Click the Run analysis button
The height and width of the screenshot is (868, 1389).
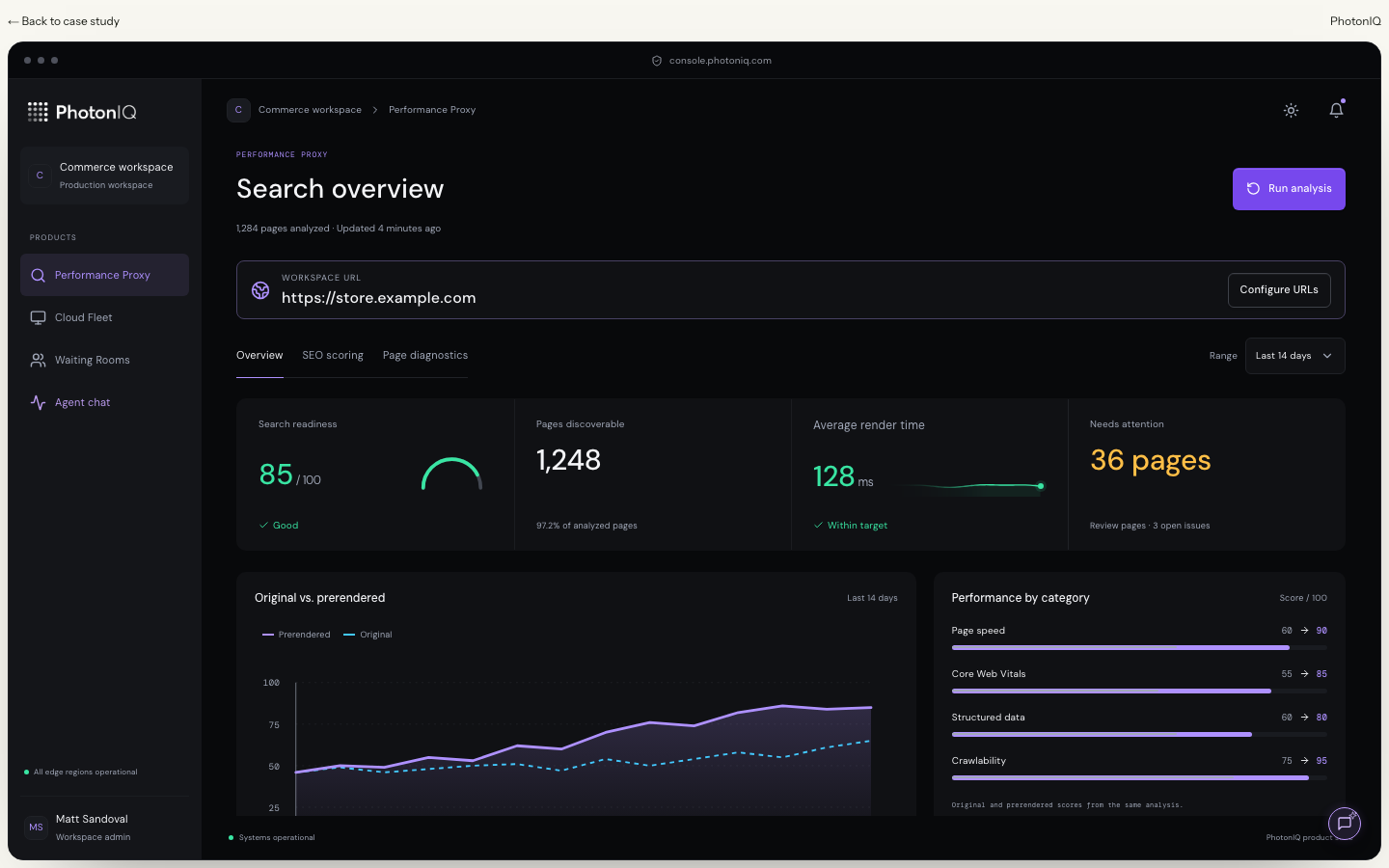click(1289, 189)
